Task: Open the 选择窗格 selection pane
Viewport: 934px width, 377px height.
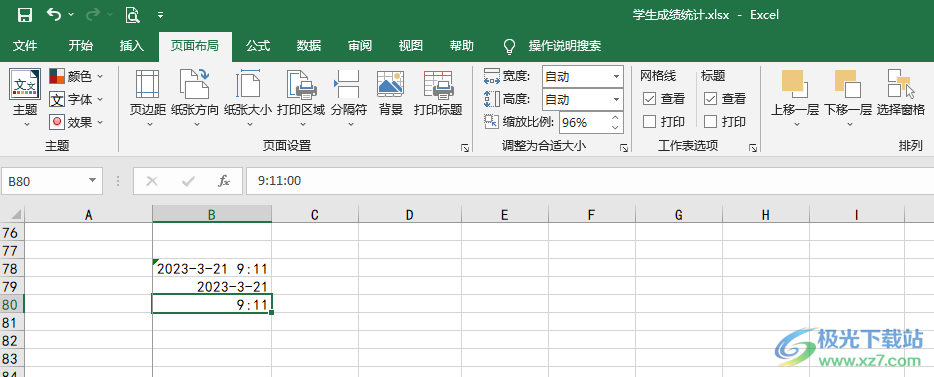Action: coord(901,92)
